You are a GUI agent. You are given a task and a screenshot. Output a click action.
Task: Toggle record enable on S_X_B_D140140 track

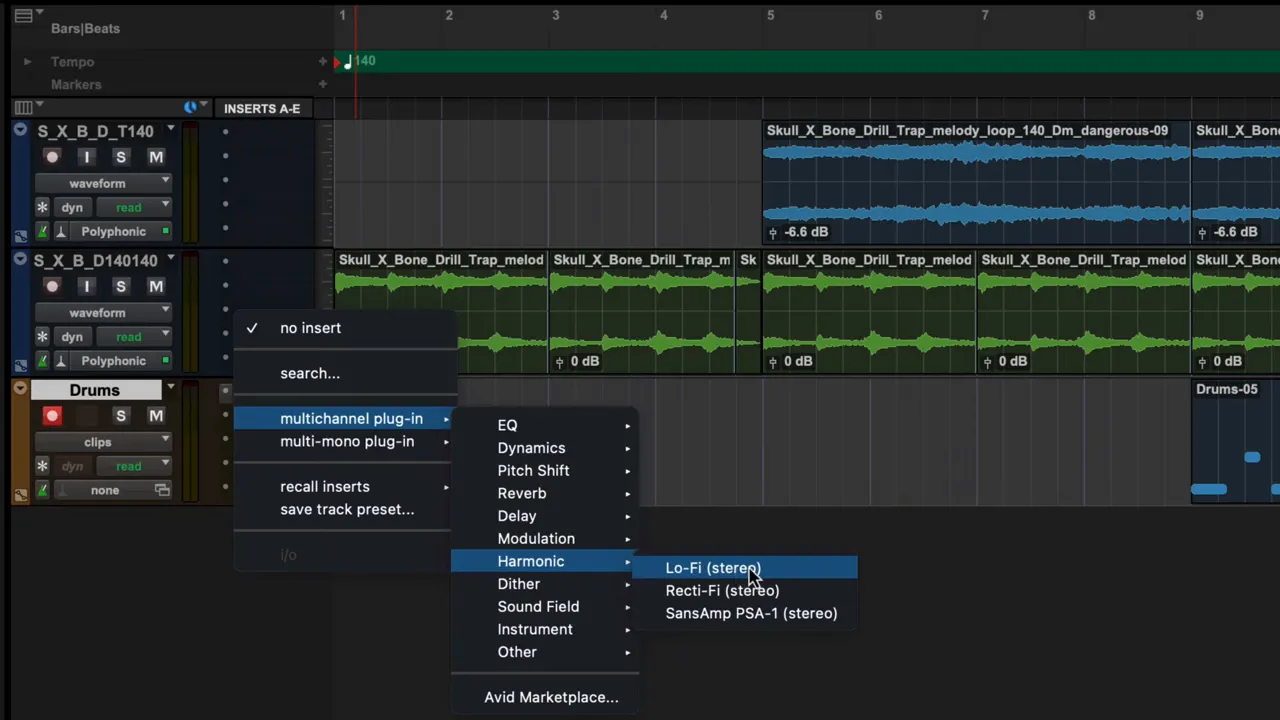[52, 286]
